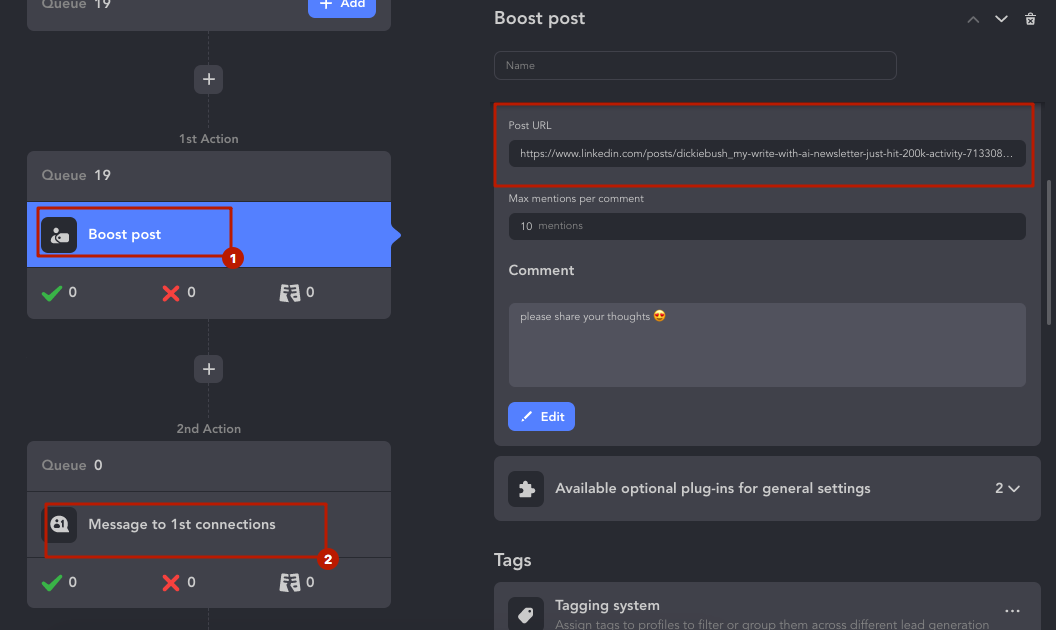Add step before 2nd Action with plus

(209, 369)
